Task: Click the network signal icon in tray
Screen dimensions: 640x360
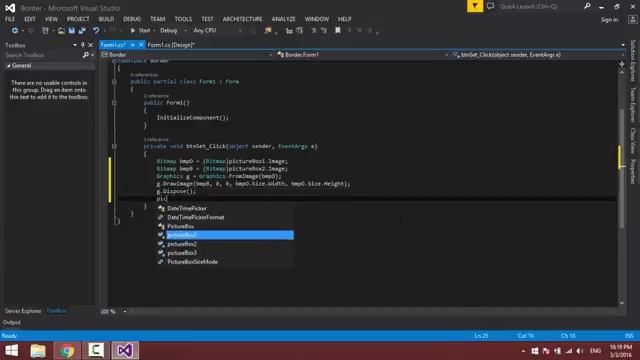Action: (x=569, y=351)
